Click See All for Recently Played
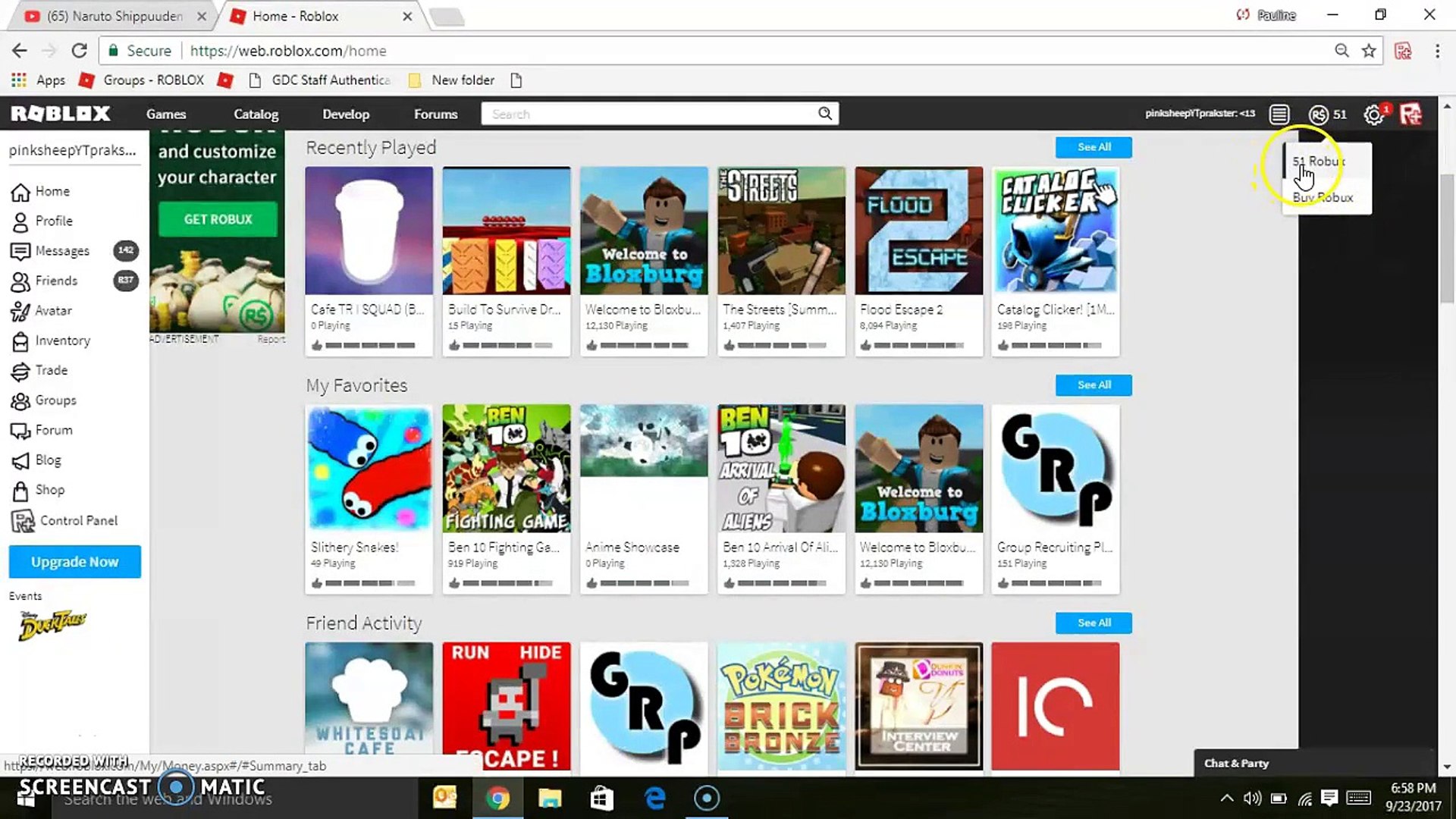1456x819 pixels. 1094,147
